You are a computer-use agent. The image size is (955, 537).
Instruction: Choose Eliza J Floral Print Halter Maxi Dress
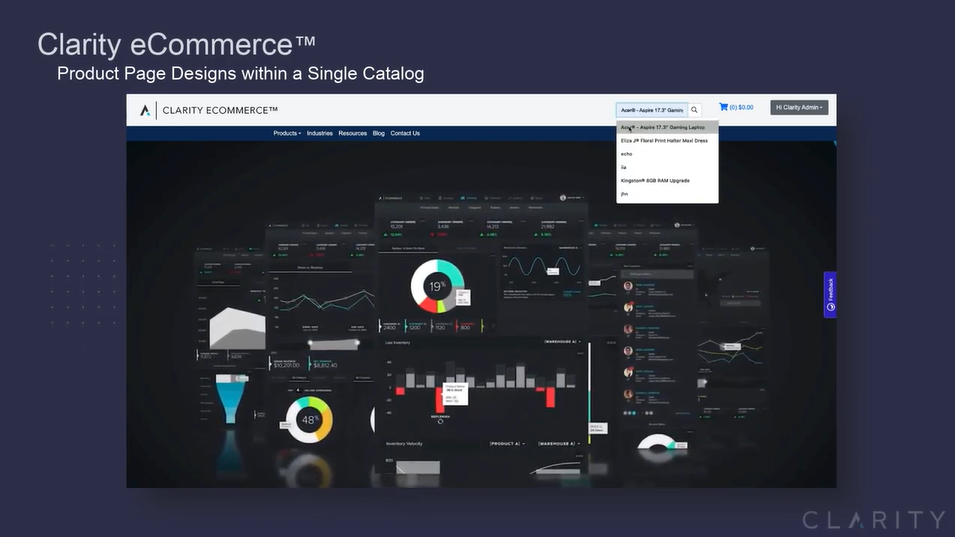[x=664, y=141]
